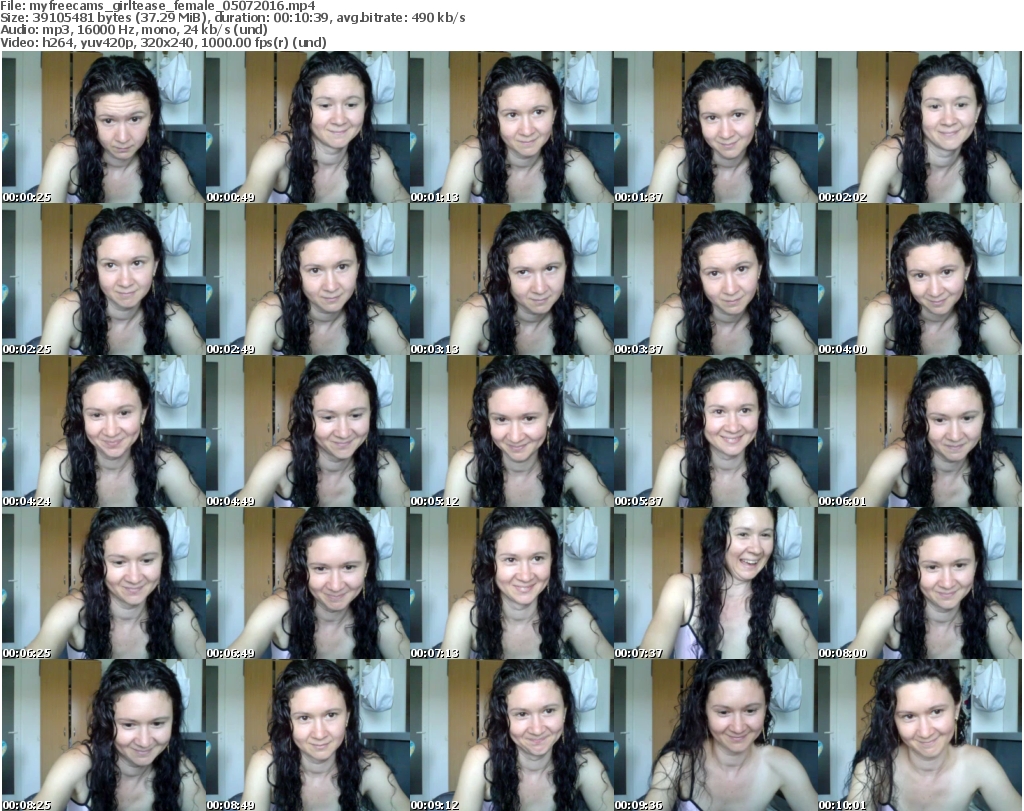The width and height of the screenshot is (1024, 811).
Task: Select the frame marked 00:03:37
Action: coord(715,279)
